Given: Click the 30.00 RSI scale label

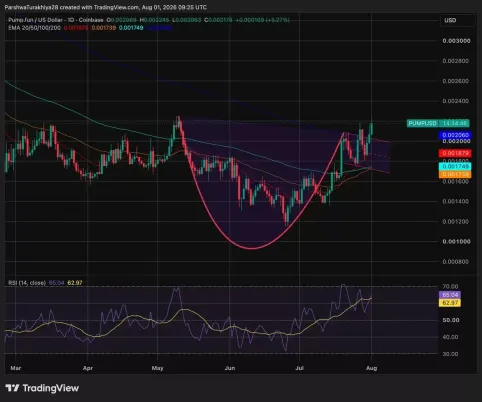Looking at the screenshot, I should point(450,354).
